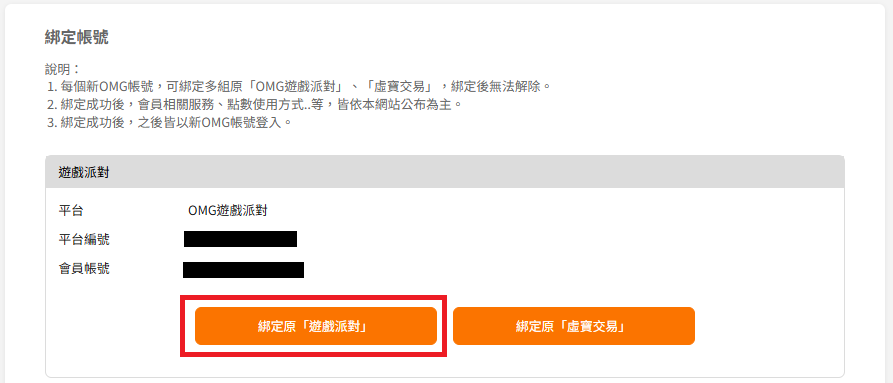893x383 pixels.
Task: Click the redacted 會員帳號 value
Action: [243, 270]
